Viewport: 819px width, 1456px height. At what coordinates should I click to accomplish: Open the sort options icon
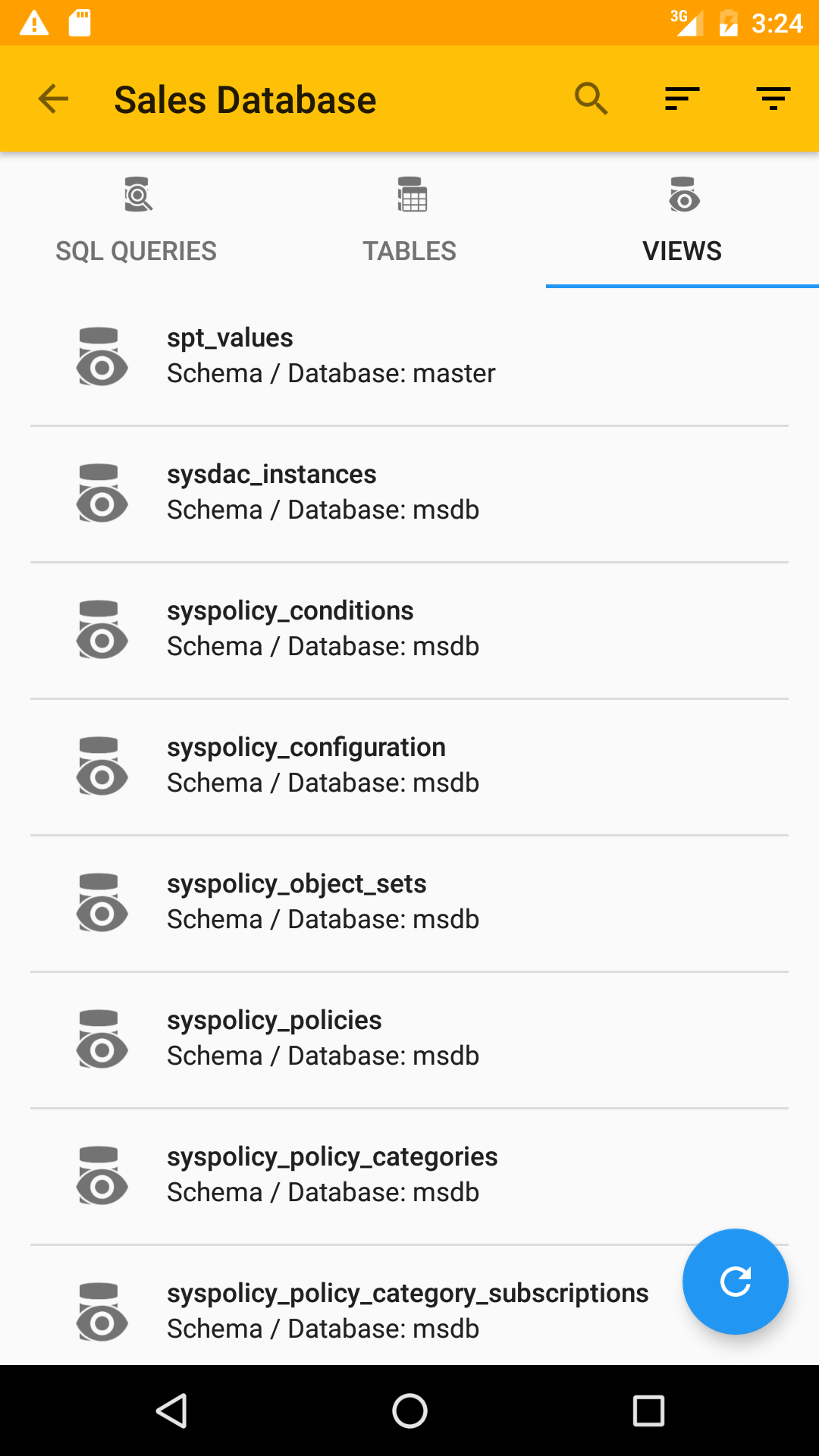682,99
